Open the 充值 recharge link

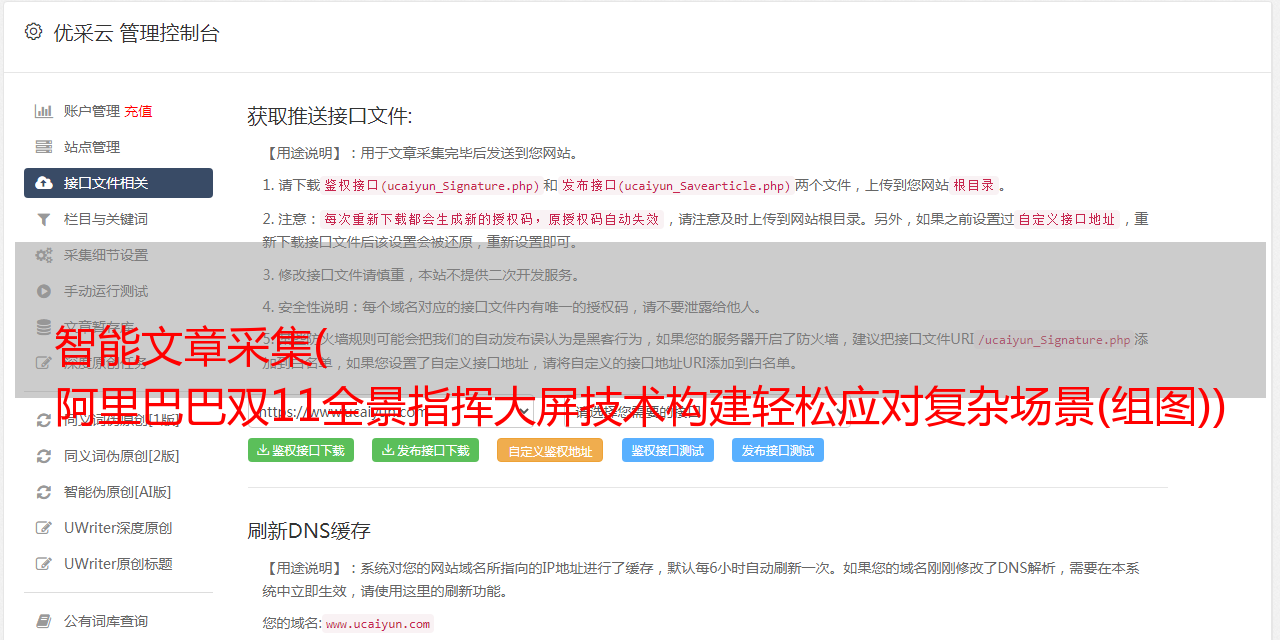pyautogui.click(x=138, y=111)
